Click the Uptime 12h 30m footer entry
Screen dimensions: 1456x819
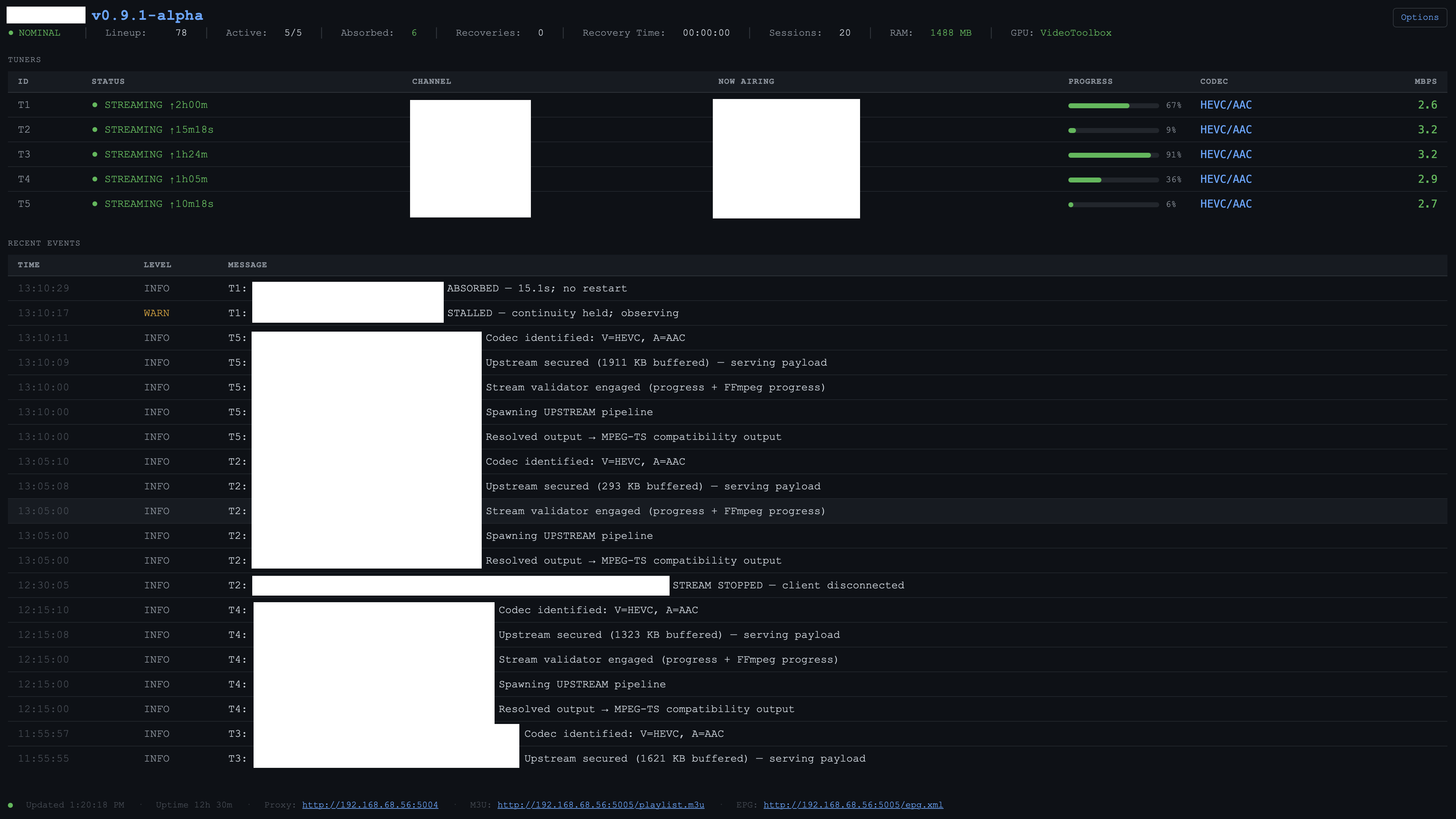[194, 805]
